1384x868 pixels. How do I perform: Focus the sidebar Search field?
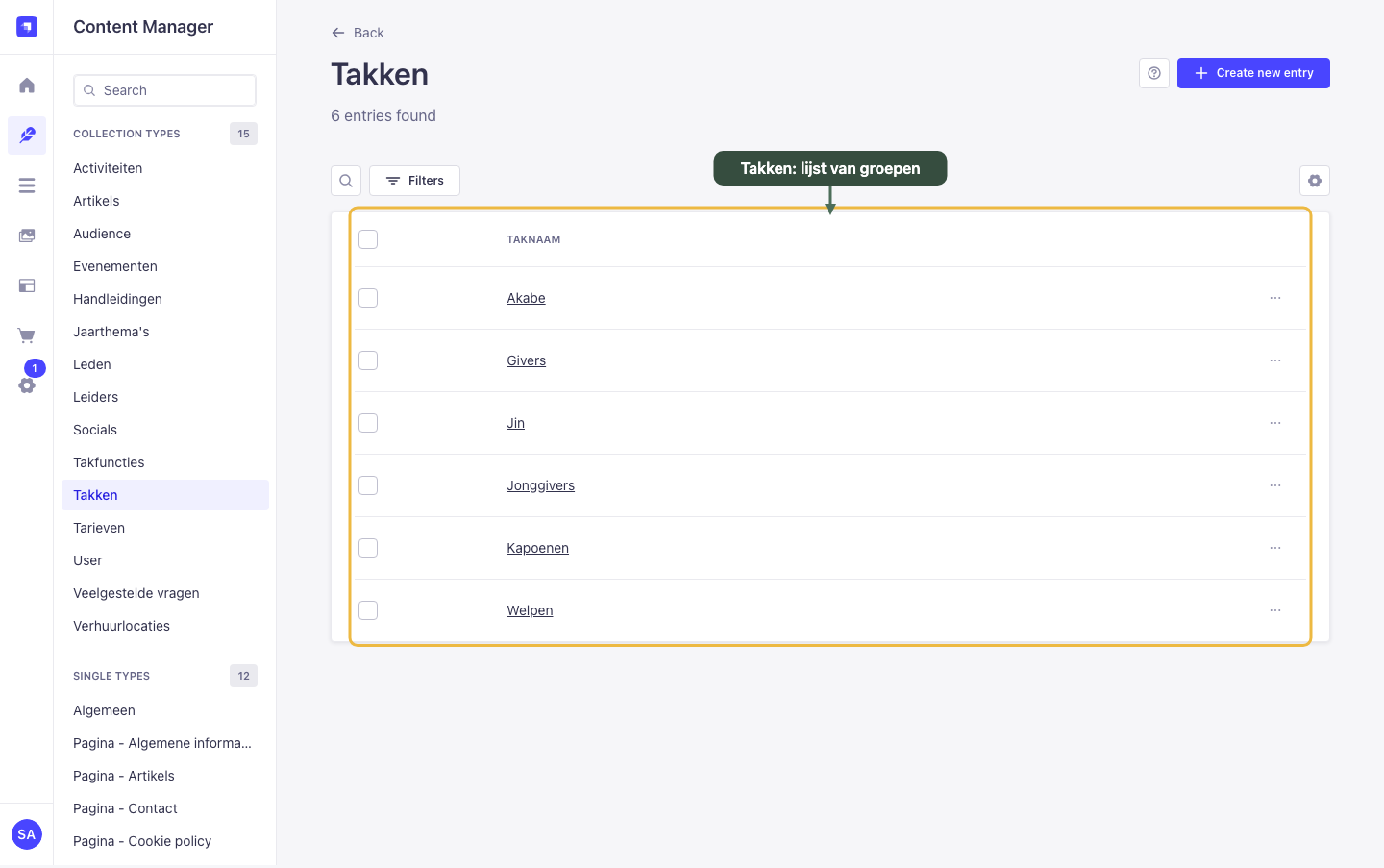tap(164, 90)
